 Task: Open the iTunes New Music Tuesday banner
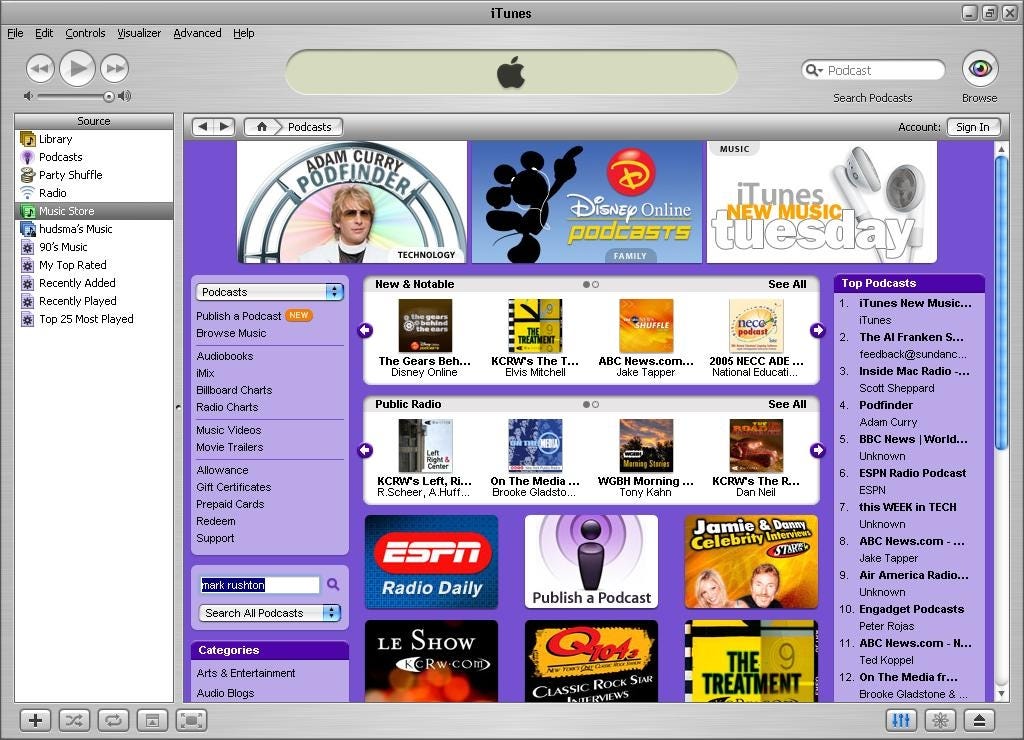coord(822,202)
